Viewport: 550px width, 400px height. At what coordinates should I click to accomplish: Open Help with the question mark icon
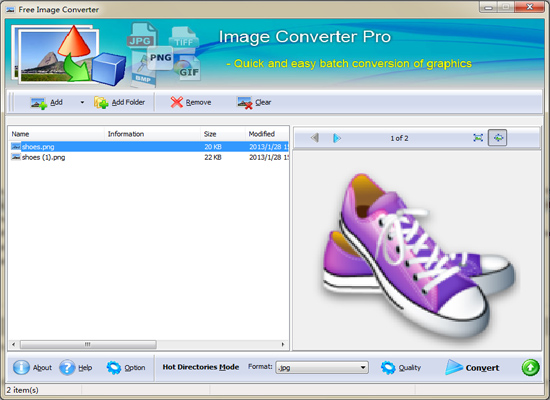click(67, 367)
